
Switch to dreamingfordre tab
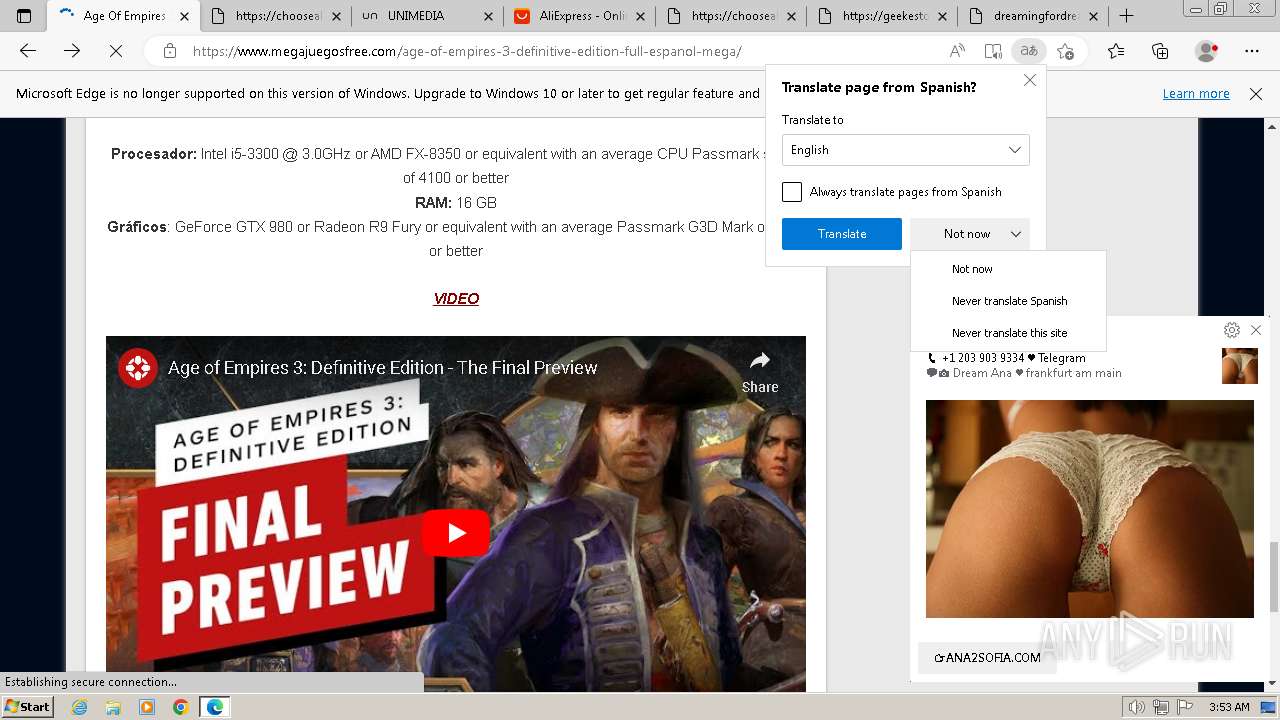click(x=1034, y=16)
